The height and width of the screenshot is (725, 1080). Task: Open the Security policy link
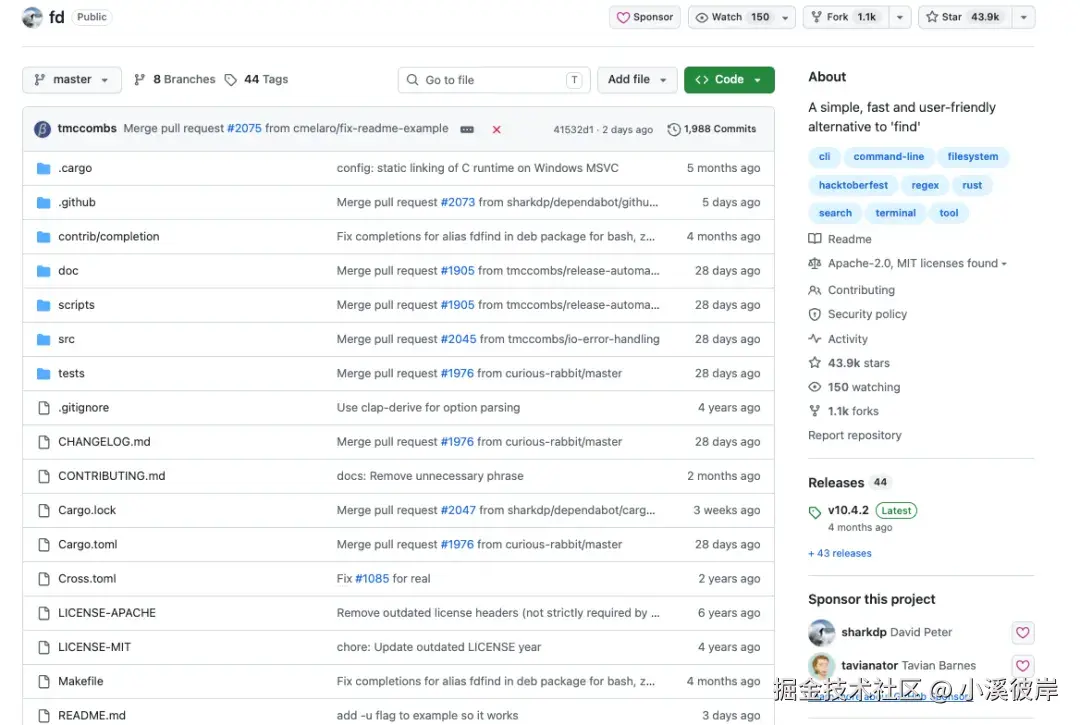coord(858,314)
